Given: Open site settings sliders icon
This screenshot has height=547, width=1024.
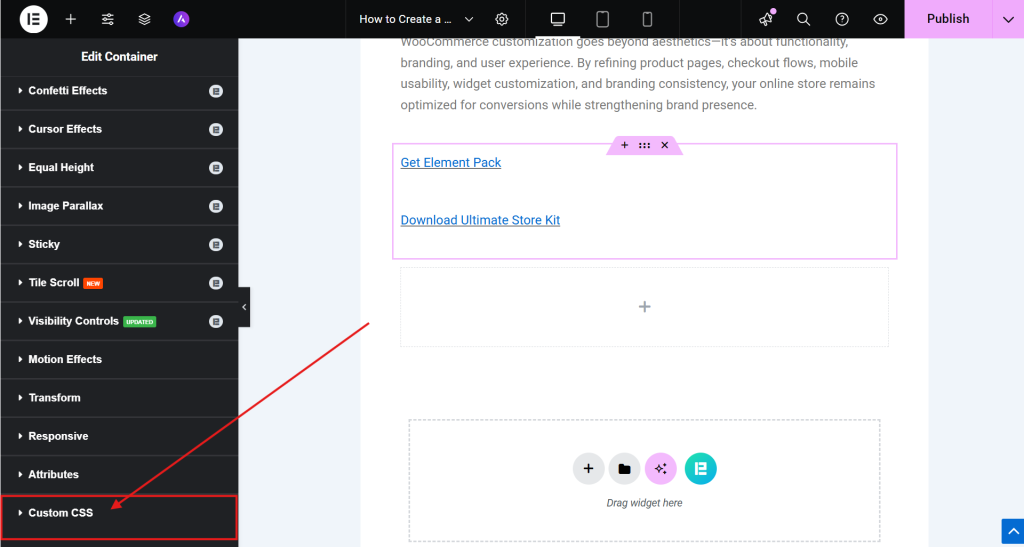Looking at the screenshot, I should tap(108, 19).
